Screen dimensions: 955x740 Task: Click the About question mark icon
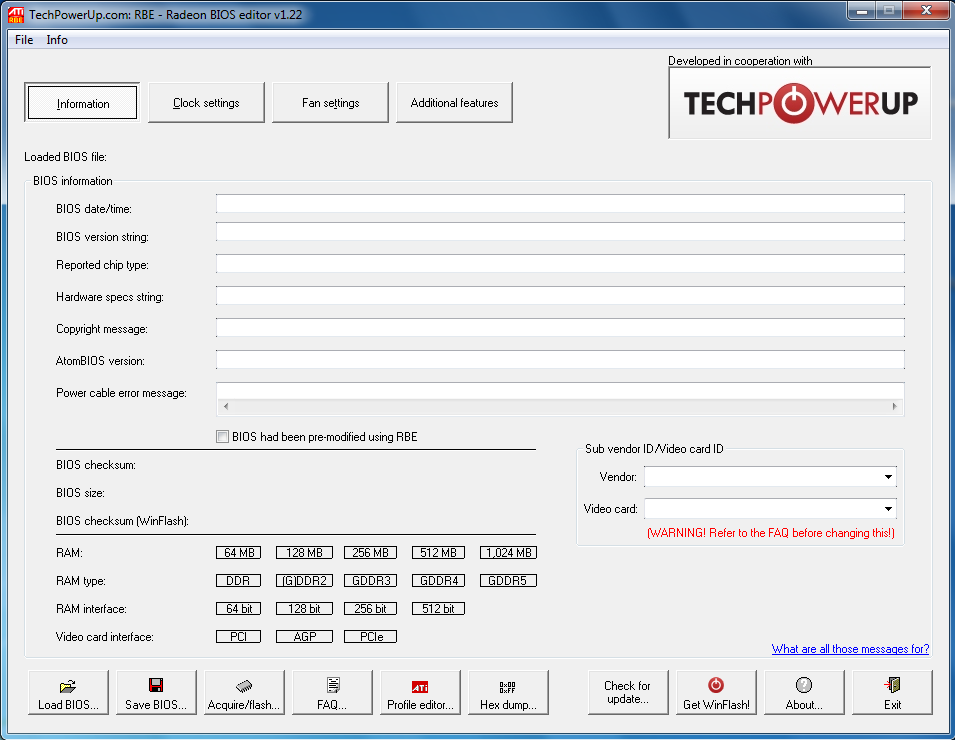point(804,685)
